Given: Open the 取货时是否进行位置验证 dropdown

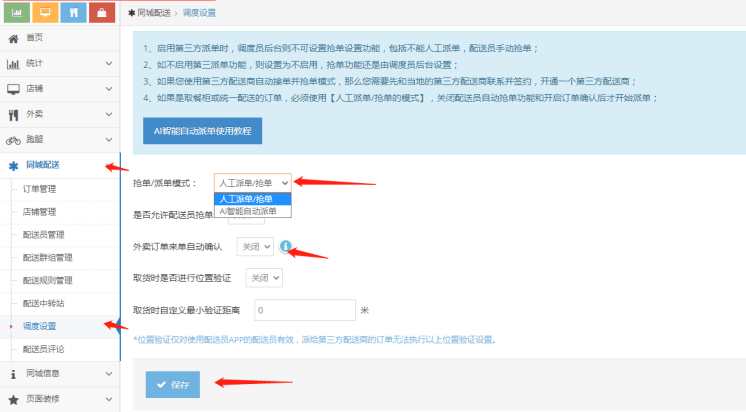Looking at the screenshot, I should [x=265, y=277].
